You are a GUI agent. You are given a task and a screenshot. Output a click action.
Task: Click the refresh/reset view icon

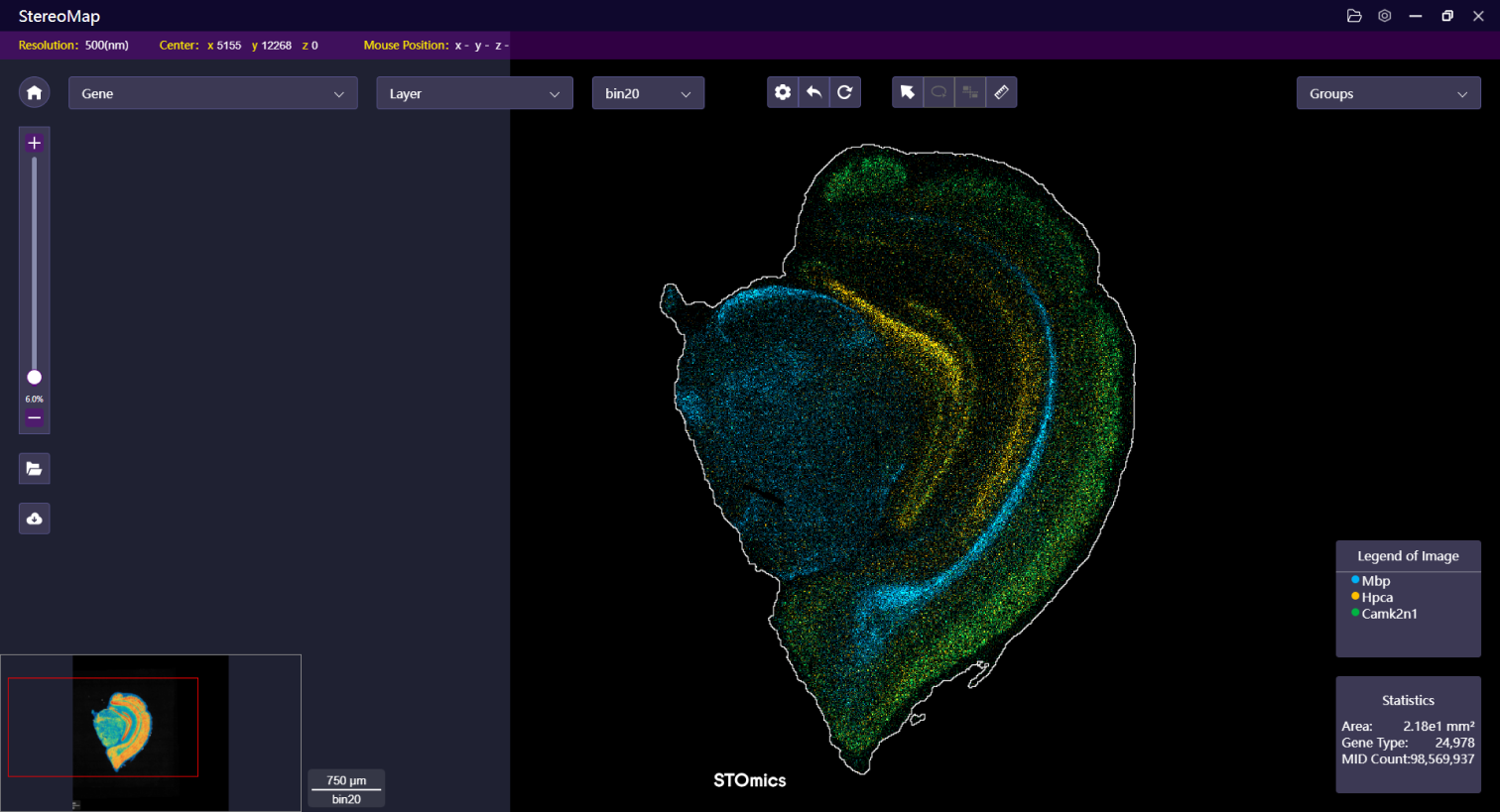[x=844, y=92]
